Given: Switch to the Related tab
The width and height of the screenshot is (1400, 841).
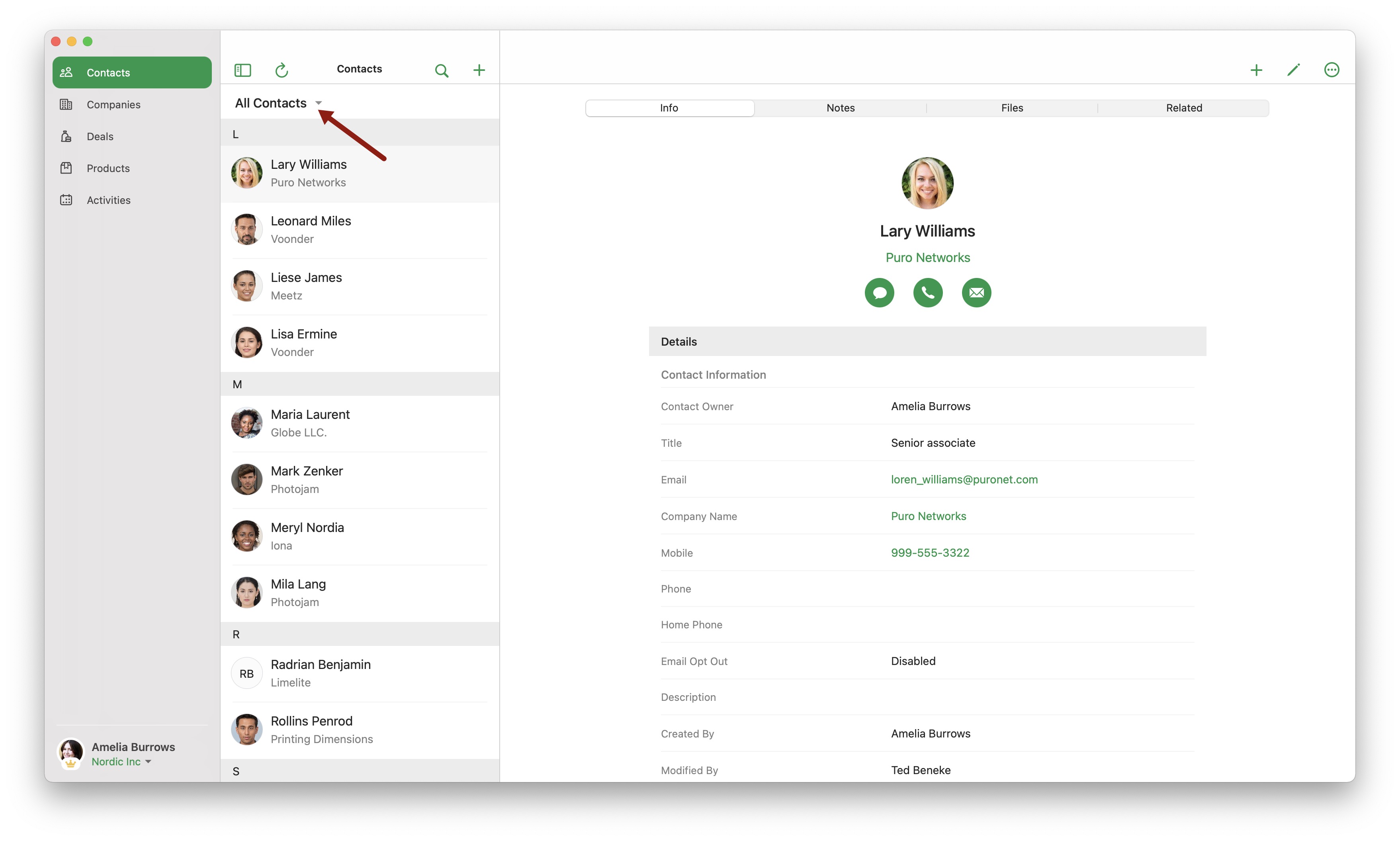Looking at the screenshot, I should [x=1183, y=108].
